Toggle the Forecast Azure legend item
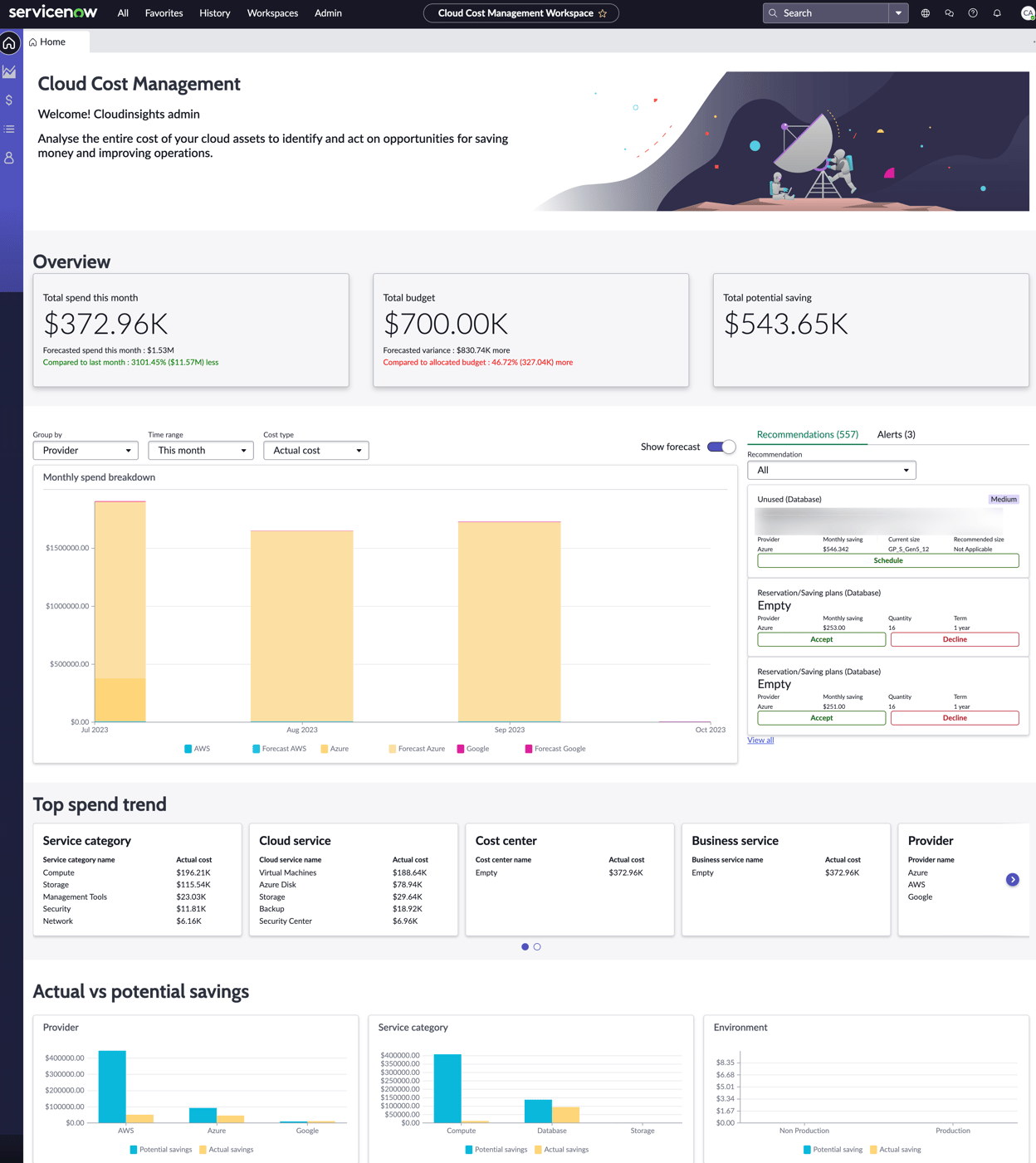The height and width of the screenshot is (1163, 1036). 417,748
